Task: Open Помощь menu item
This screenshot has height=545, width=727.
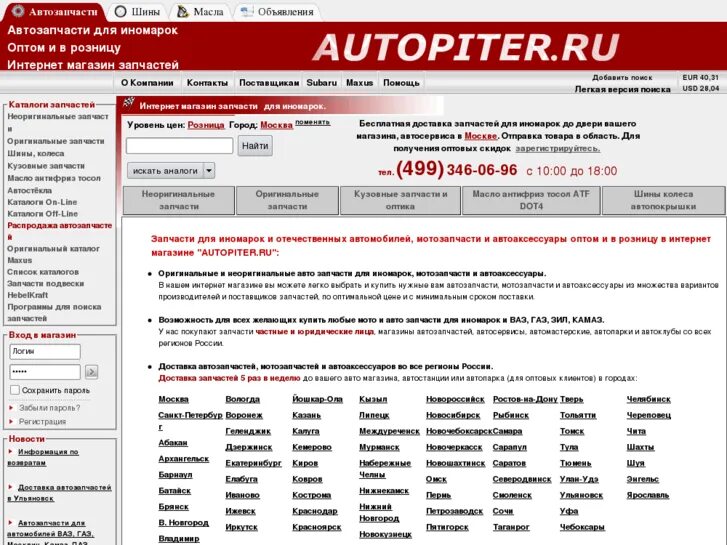Action: [401, 83]
